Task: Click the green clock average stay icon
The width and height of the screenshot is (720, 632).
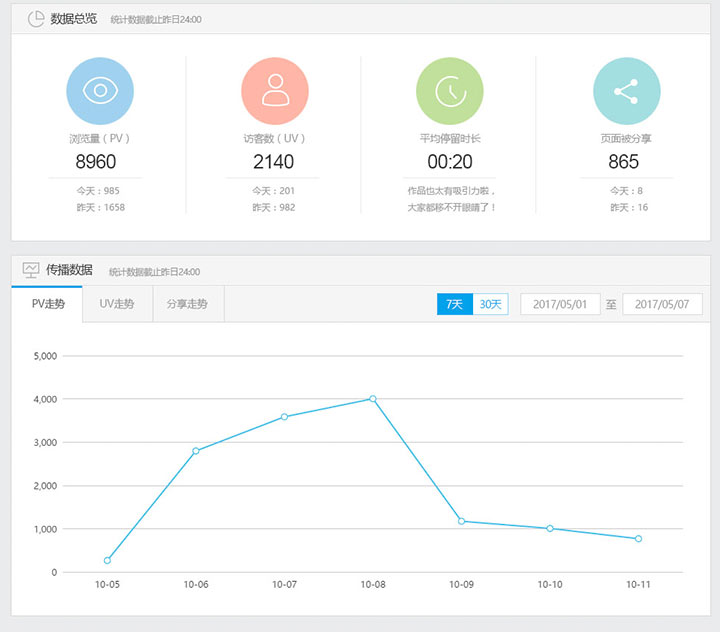Action: point(450,91)
